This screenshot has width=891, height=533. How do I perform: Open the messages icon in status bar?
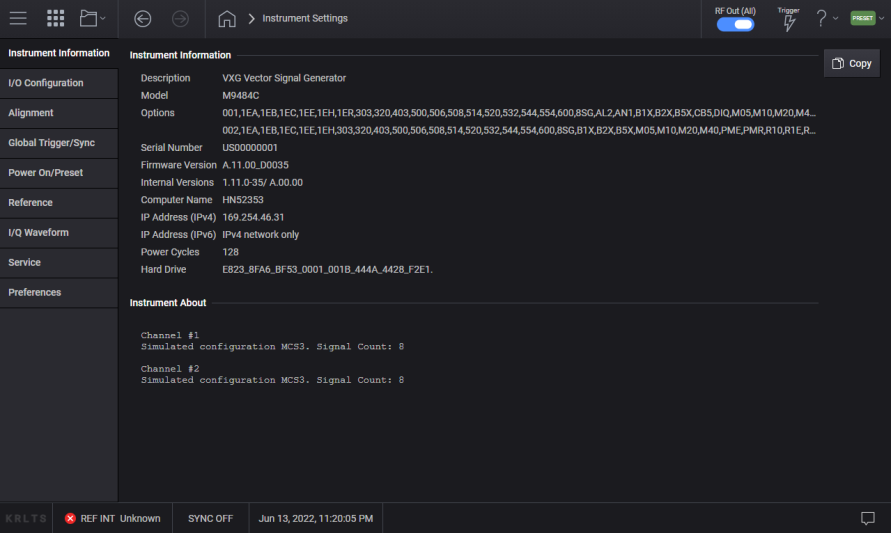tap(868, 518)
